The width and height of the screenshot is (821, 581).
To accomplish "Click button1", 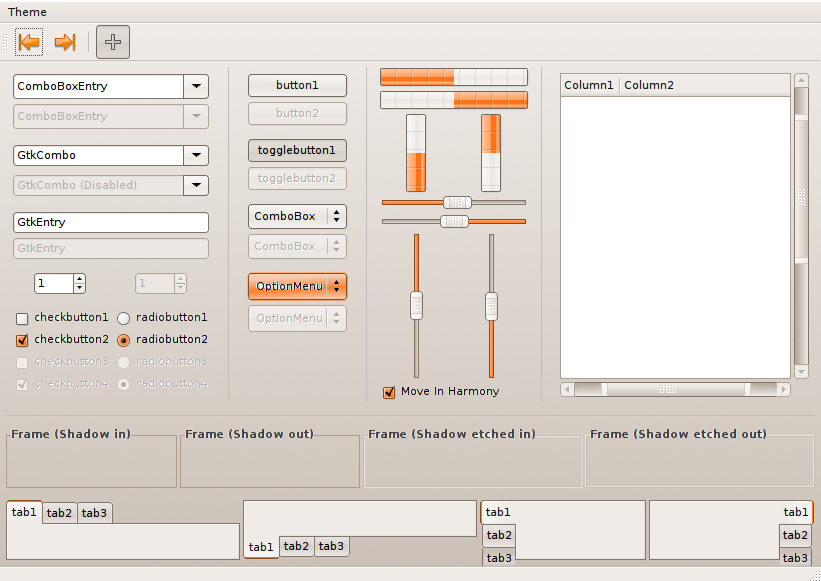I will 297,85.
